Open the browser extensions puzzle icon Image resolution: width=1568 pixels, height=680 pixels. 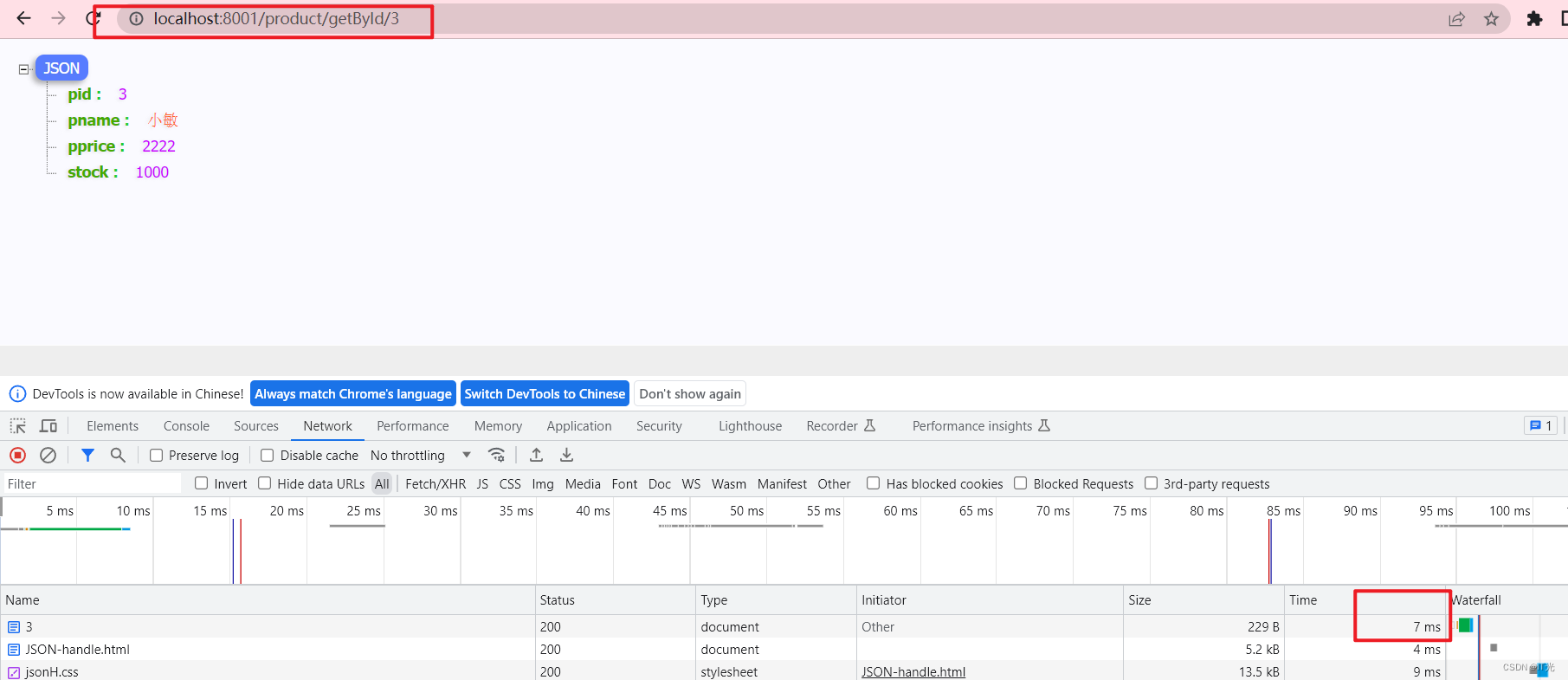[x=1534, y=19]
